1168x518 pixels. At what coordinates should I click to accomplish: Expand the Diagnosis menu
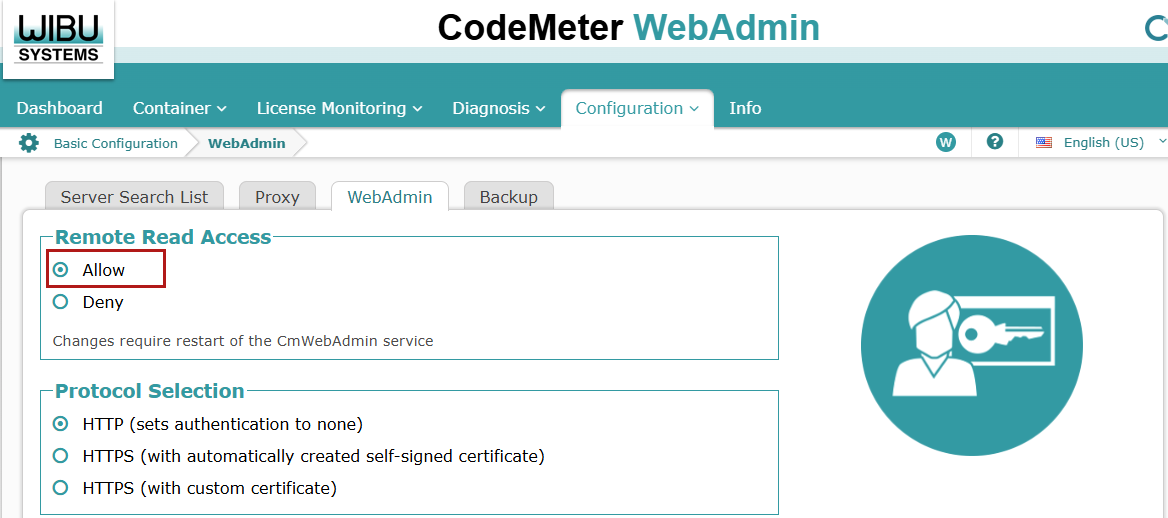[x=499, y=108]
